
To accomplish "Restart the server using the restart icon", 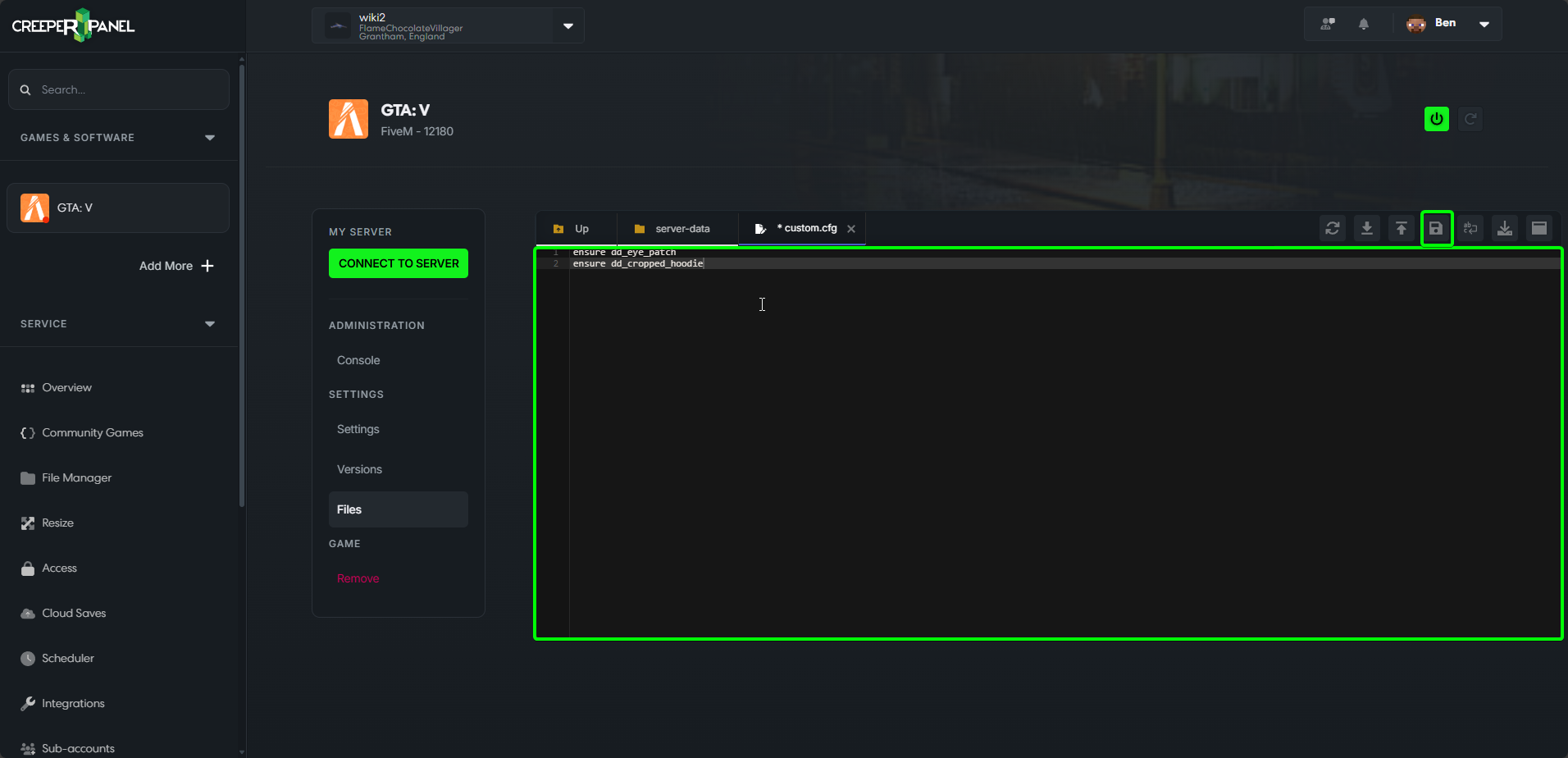I will click(1470, 118).
